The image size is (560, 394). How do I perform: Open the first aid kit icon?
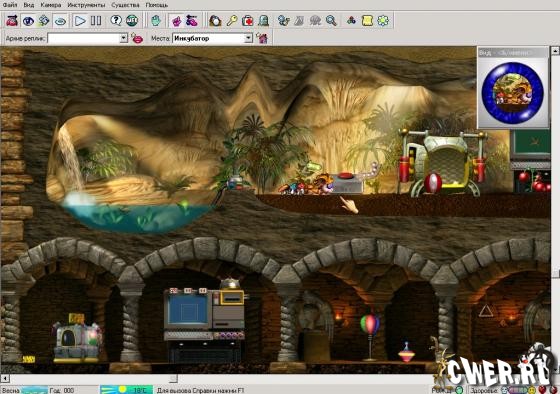(x=248, y=21)
